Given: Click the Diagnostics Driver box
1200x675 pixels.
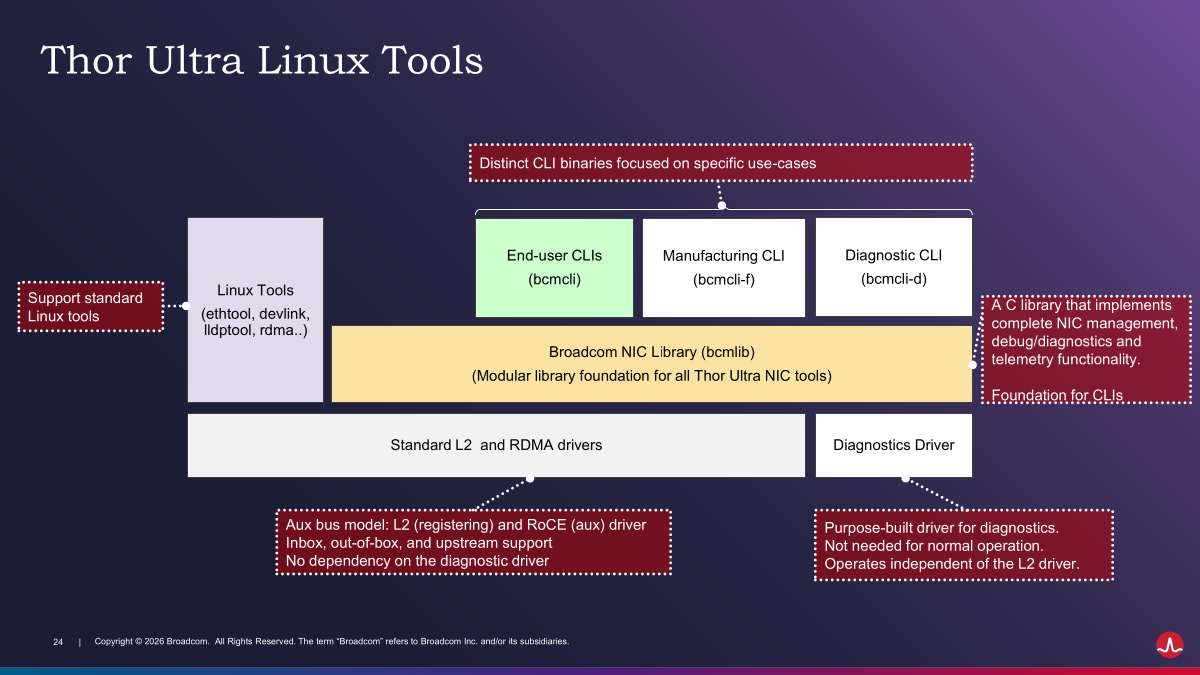Looking at the screenshot, I should pos(894,445).
